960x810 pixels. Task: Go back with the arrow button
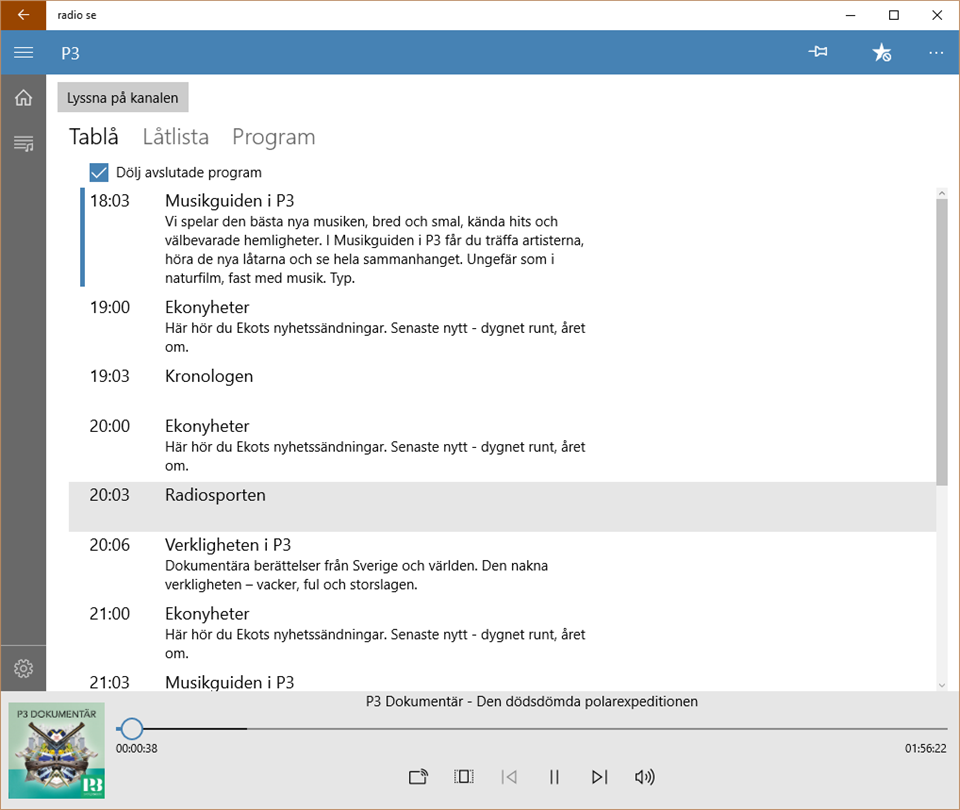pos(23,15)
